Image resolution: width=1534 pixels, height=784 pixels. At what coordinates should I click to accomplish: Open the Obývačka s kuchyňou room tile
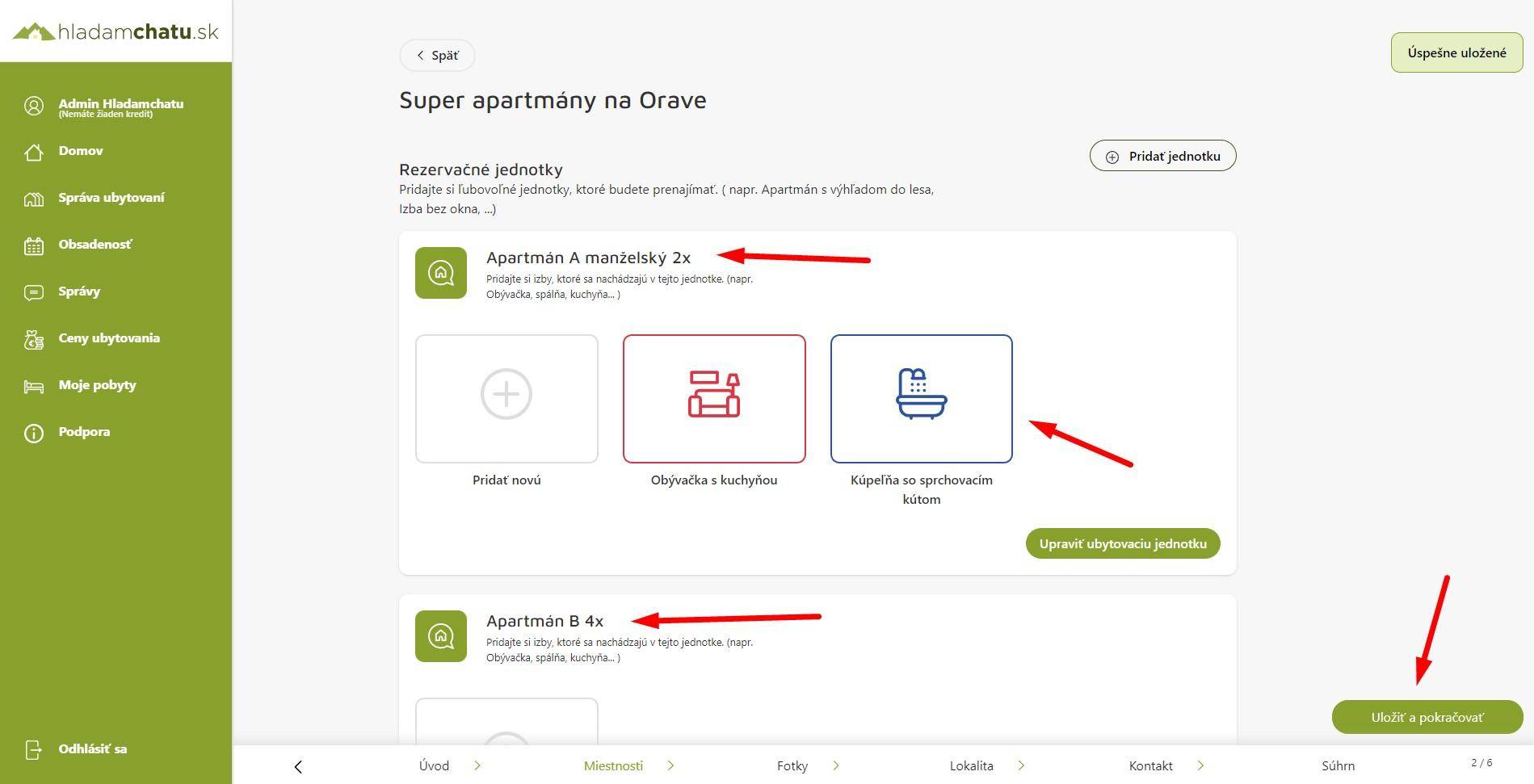(x=714, y=399)
